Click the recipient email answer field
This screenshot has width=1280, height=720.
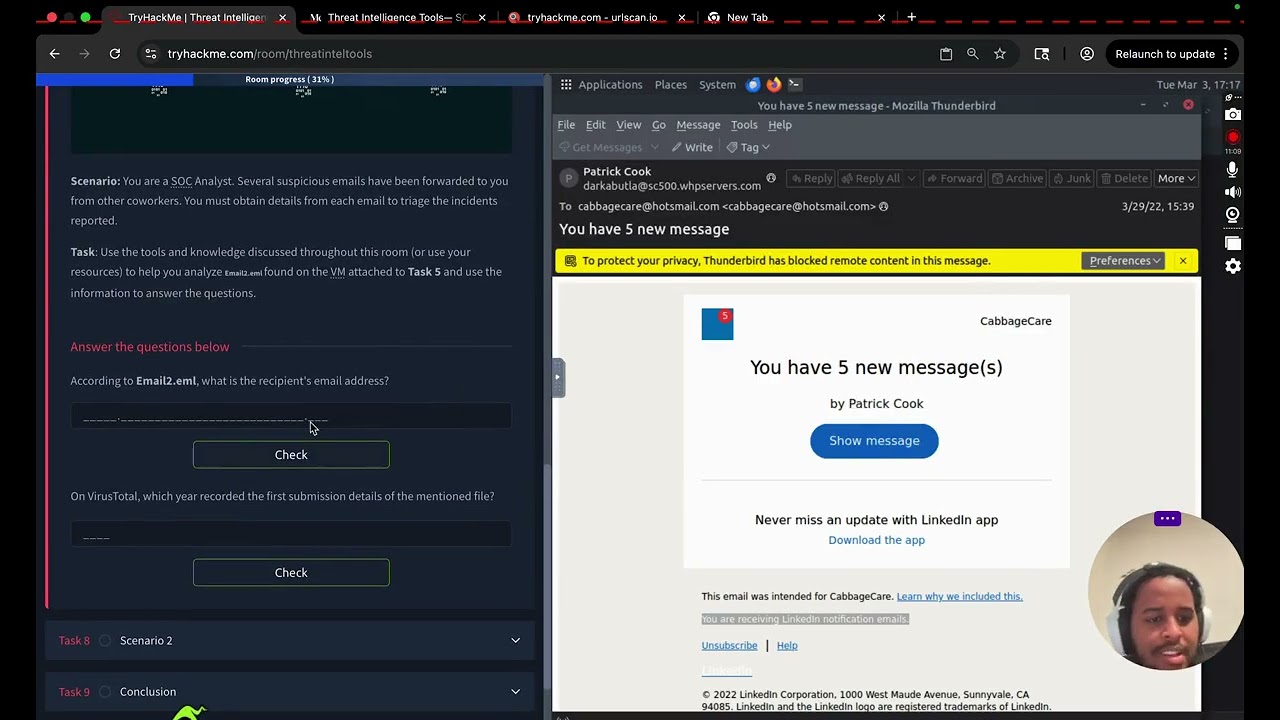click(x=291, y=418)
